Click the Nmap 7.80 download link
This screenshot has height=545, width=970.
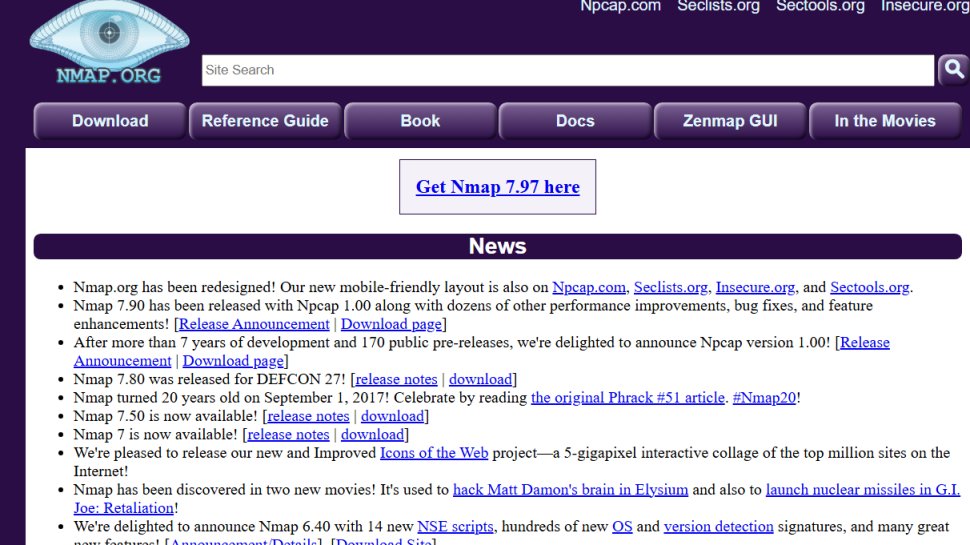click(480, 379)
